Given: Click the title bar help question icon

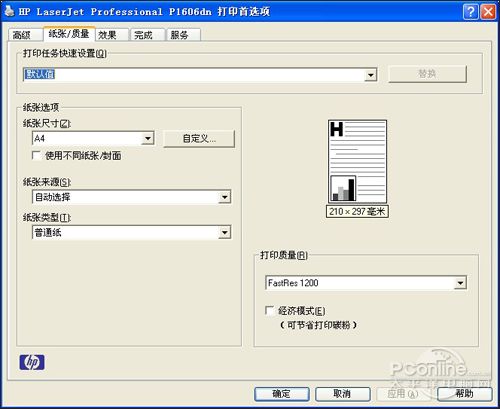Looking at the screenshot, I should (470, 12).
